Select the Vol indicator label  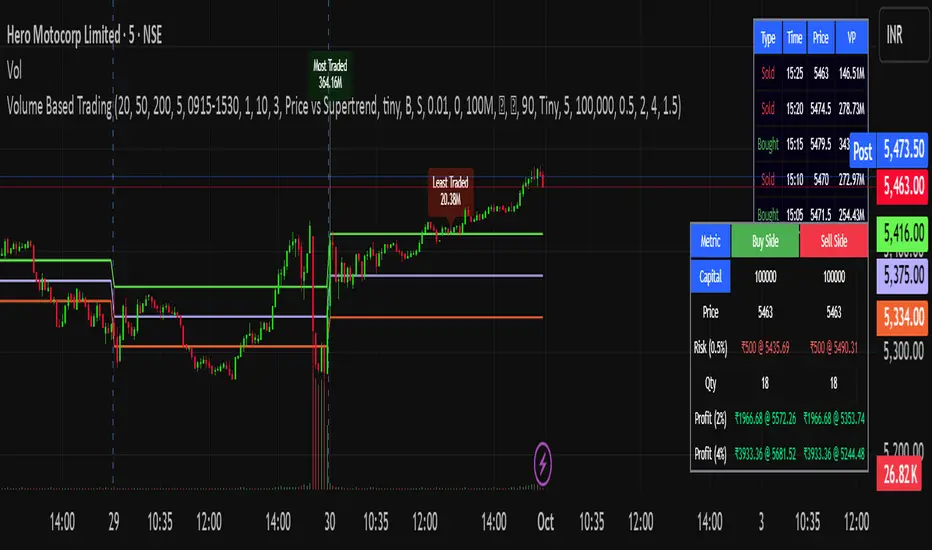[x=14, y=71]
